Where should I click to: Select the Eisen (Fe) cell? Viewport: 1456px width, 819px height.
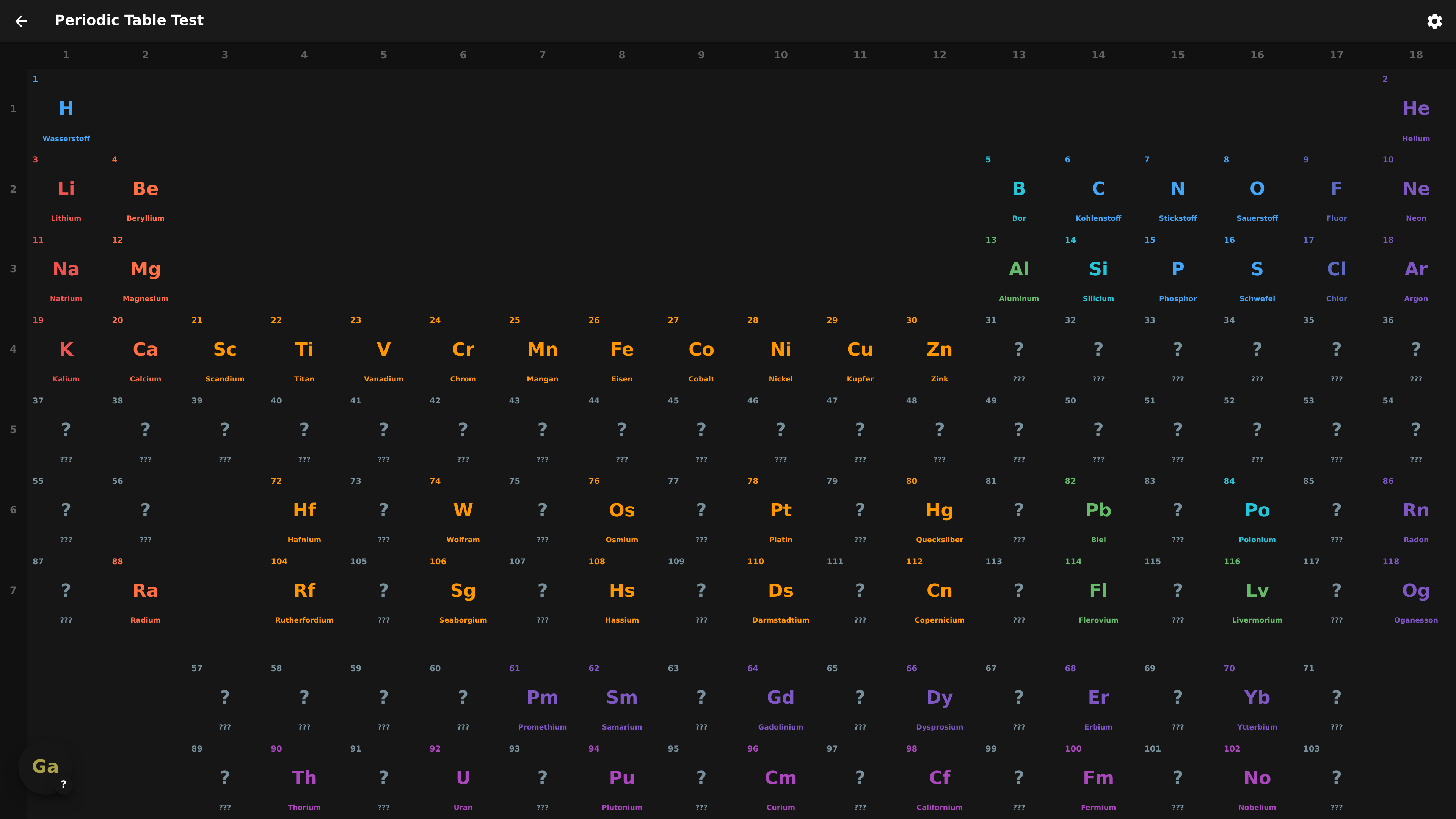click(x=622, y=350)
